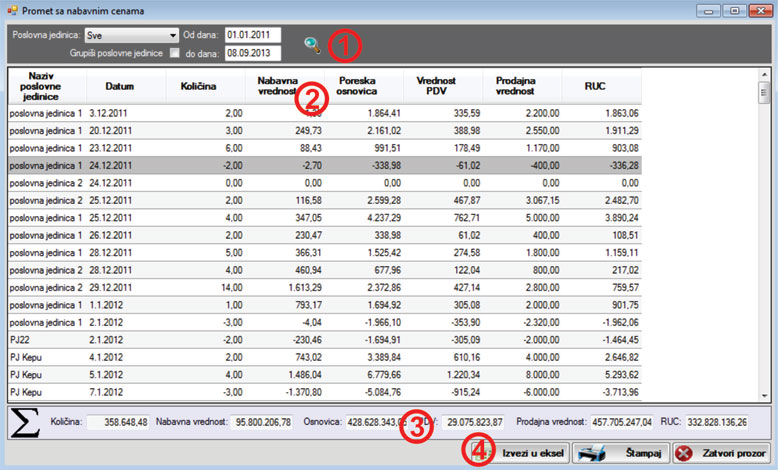Image resolution: width=778 pixels, height=470 pixels.
Task: Click the Nabavna vrednost total 95.800.206,78
Action: (x=262, y=422)
